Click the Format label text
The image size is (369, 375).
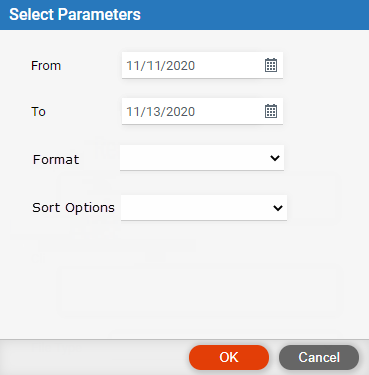[56, 160]
